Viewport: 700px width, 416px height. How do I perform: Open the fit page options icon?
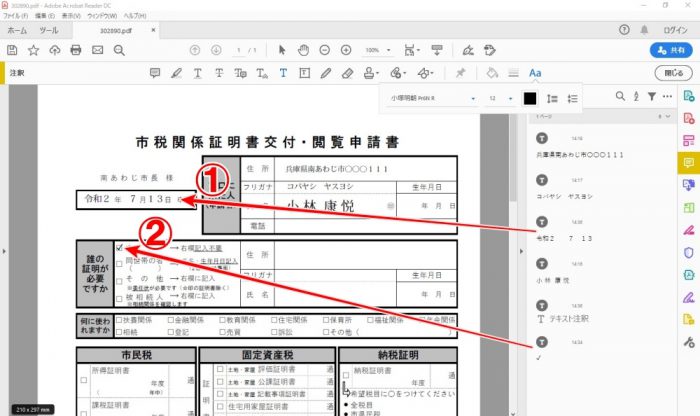pyautogui.click(x=412, y=50)
